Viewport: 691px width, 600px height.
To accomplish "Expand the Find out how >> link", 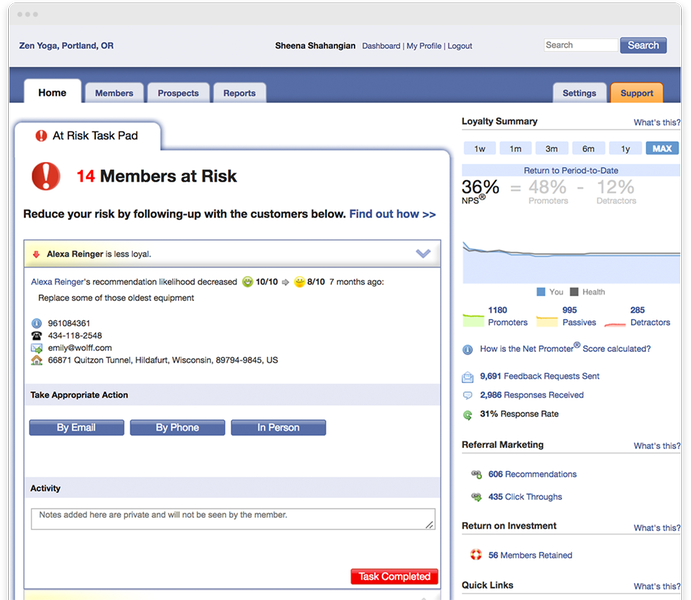I will tap(392, 214).
